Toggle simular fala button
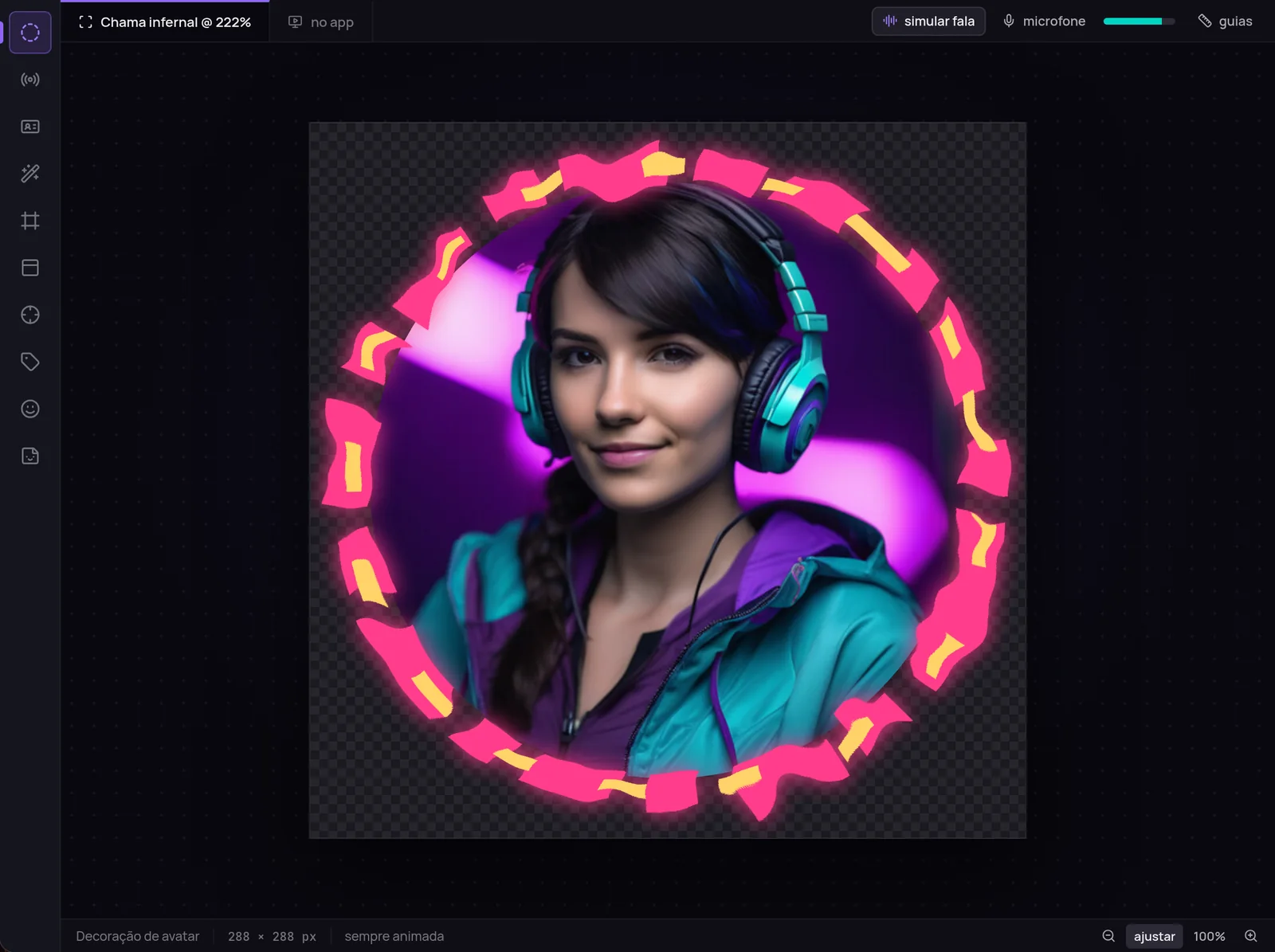Viewport: 1275px width, 952px height. point(928,22)
